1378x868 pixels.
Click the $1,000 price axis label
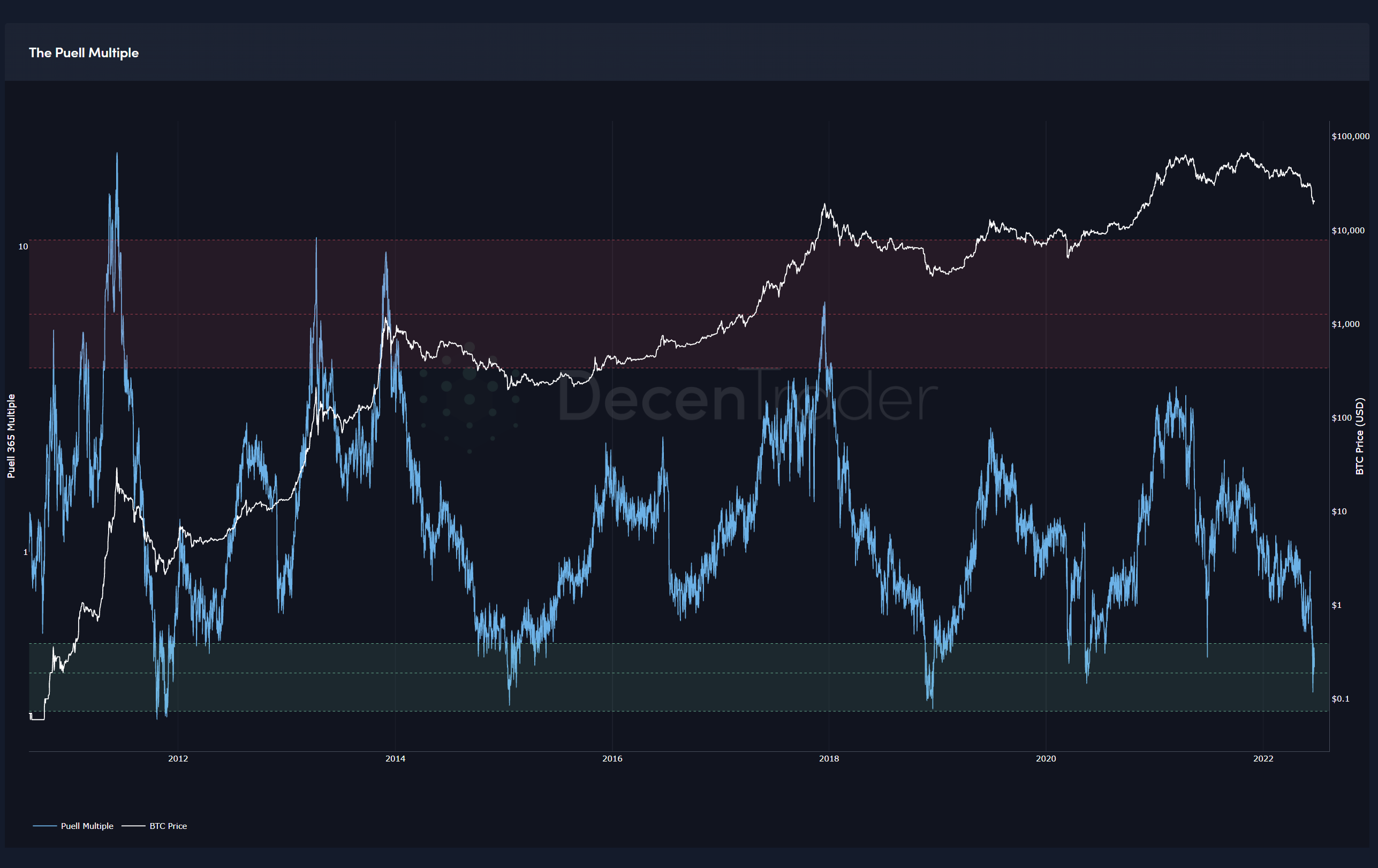tap(1345, 324)
